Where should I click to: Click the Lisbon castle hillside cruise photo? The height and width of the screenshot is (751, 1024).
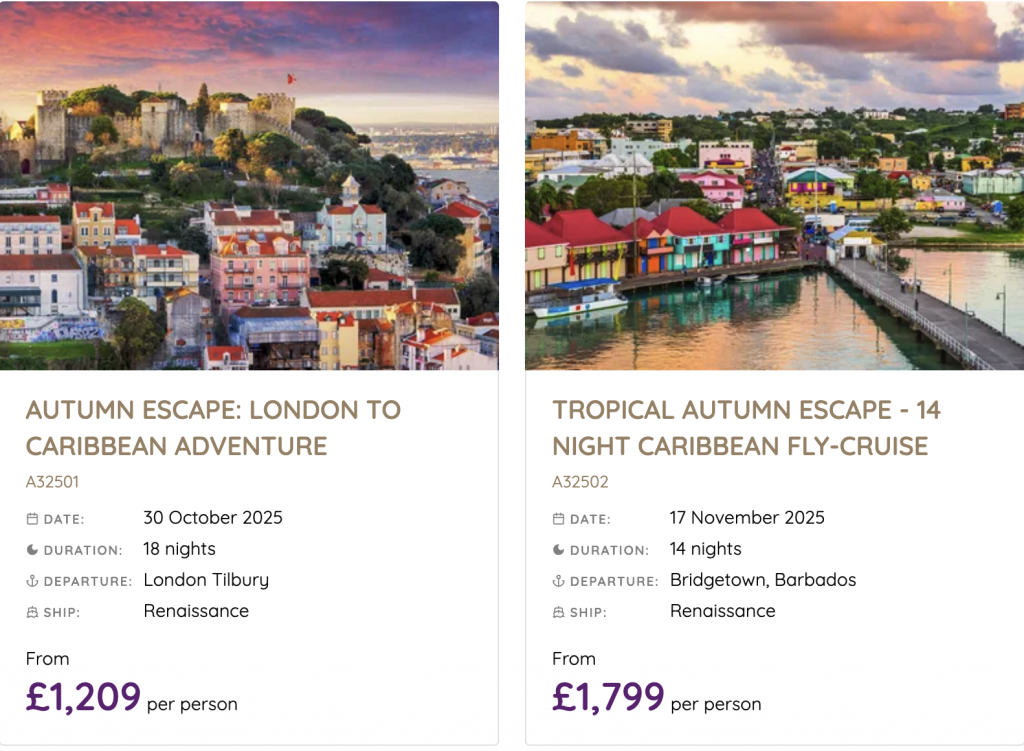[x=249, y=186]
